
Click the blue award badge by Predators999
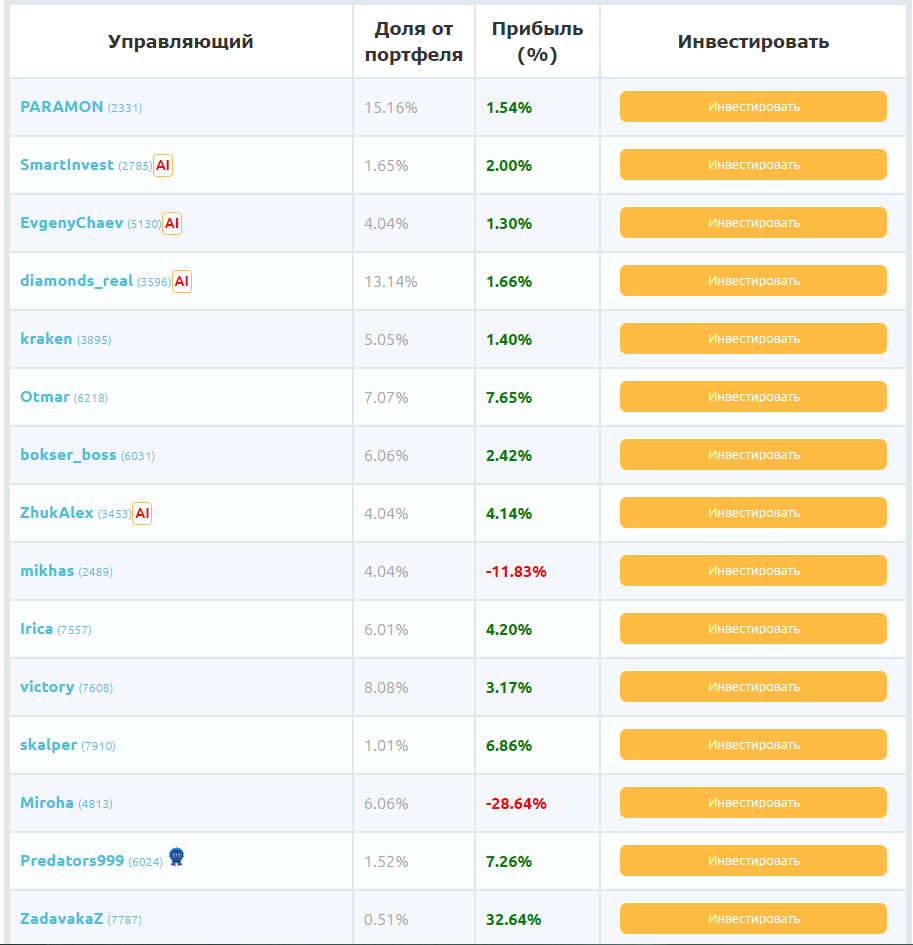coord(176,857)
